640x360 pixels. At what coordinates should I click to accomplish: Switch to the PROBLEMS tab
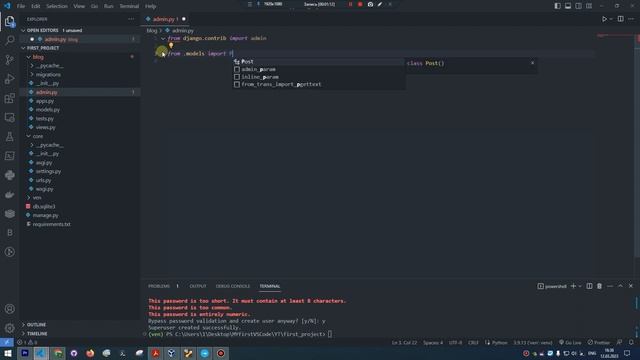(159, 286)
